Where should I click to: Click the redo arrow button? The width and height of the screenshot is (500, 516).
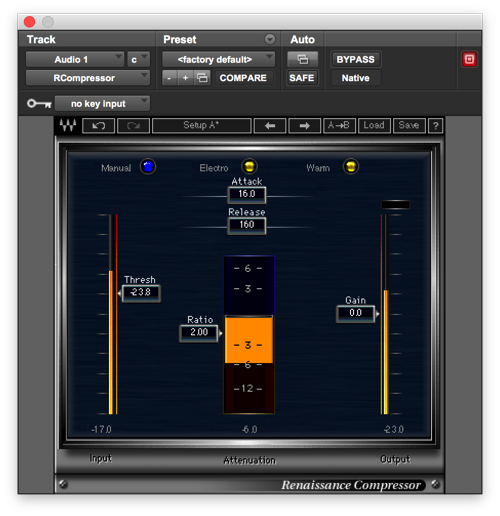(x=133, y=126)
